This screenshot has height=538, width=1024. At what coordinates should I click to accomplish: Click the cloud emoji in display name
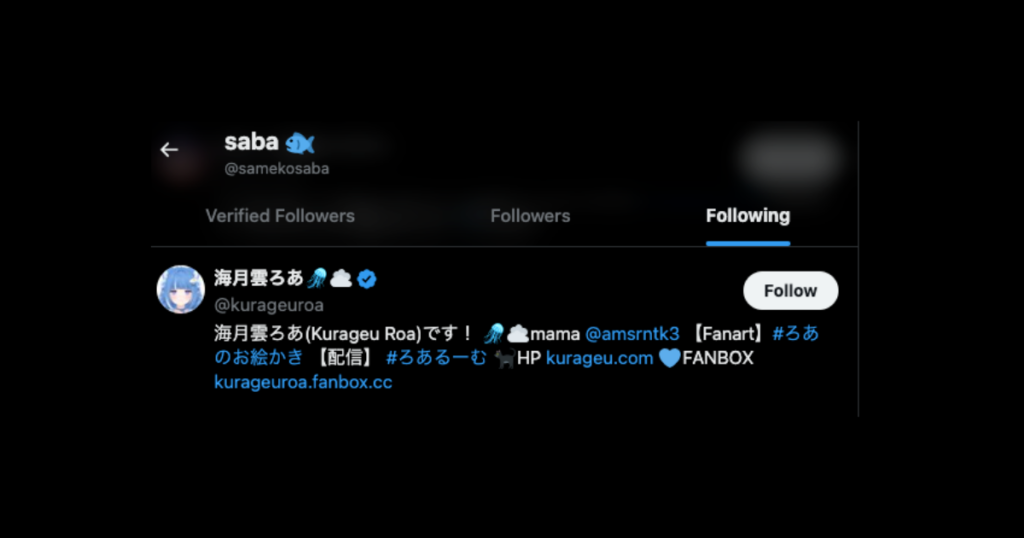pos(341,279)
